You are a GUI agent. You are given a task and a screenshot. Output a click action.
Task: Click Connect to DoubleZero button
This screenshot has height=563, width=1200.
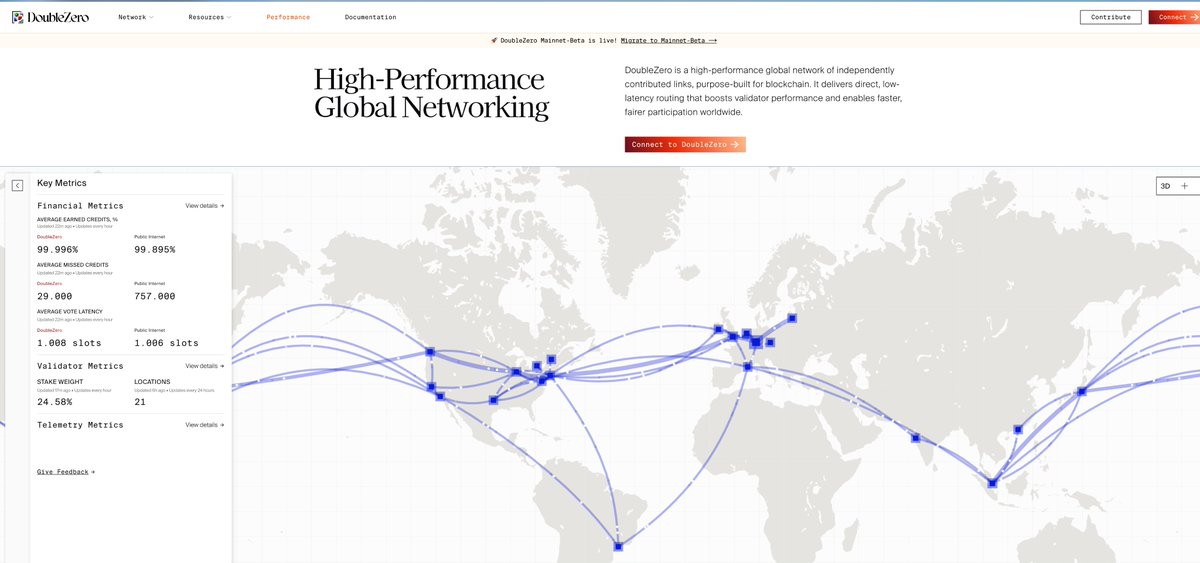click(685, 144)
